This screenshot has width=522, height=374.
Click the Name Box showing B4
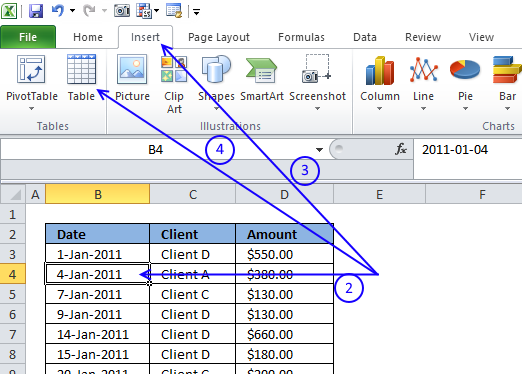(x=155, y=150)
